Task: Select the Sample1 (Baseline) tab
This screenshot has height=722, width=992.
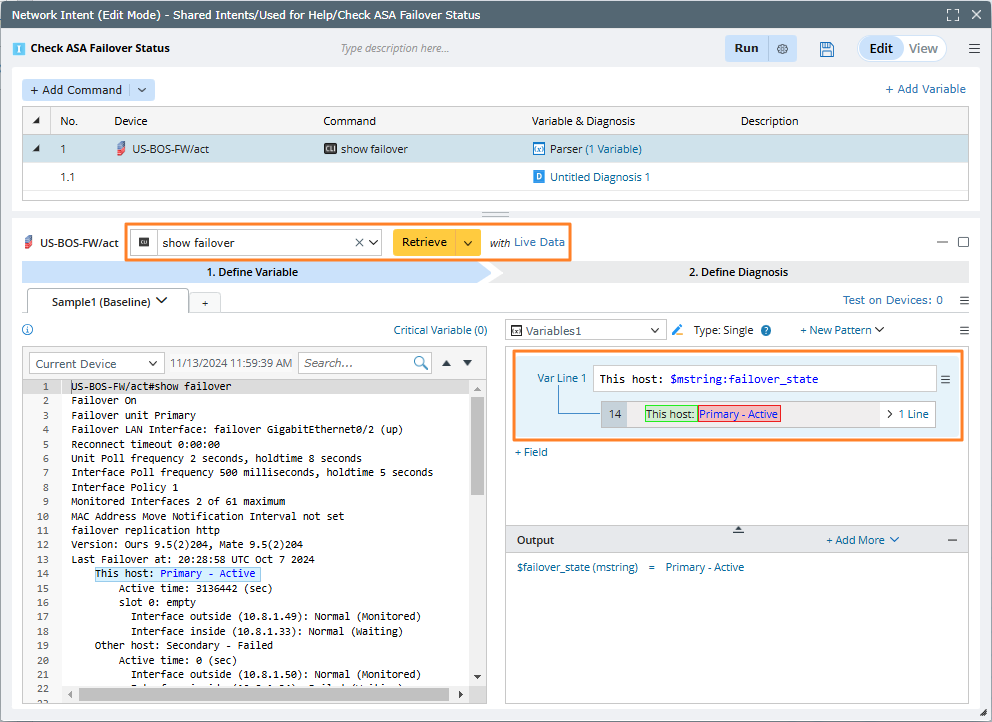Action: tap(103, 302)
